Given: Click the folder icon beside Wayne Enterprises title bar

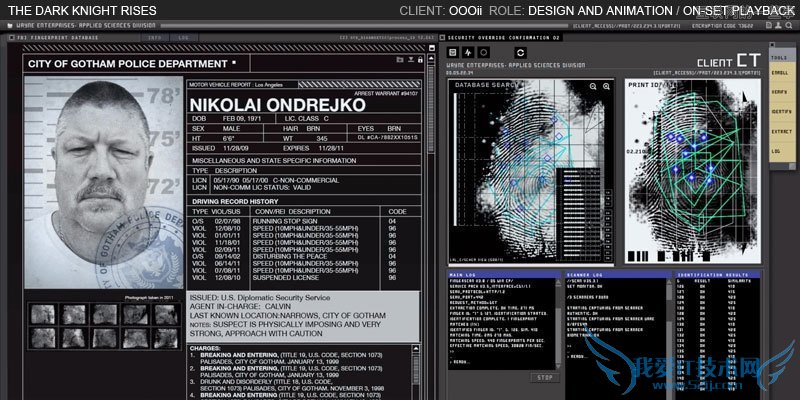Looking at the screenshot, I should (x=11, y=25).
